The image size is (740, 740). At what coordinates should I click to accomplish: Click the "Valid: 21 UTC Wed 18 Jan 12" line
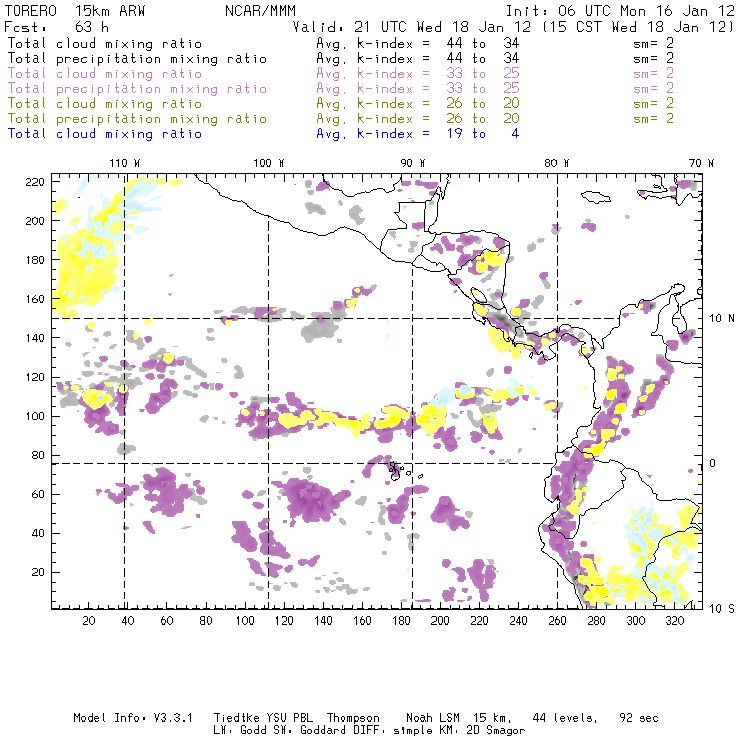(411, 27)
